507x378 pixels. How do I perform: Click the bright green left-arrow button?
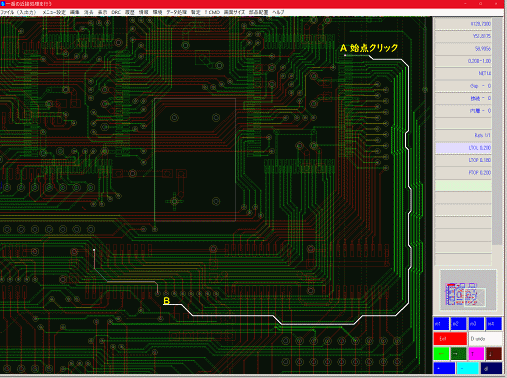click(441, 354)
